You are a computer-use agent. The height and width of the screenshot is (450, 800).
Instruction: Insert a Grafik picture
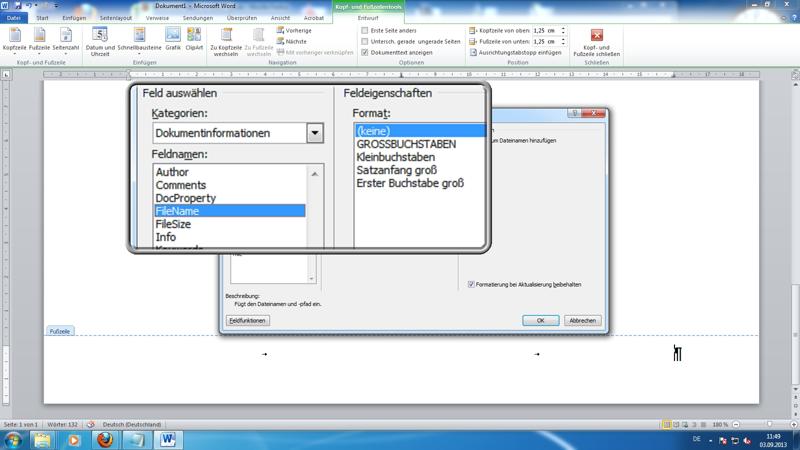tap(173, 39)
